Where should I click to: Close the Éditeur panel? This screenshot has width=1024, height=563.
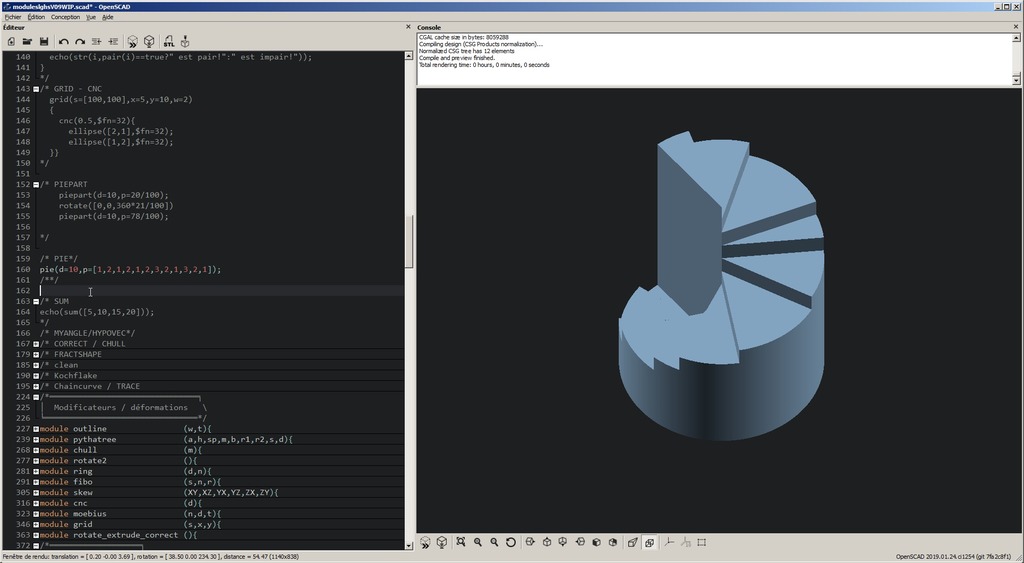tap(408, 27)
